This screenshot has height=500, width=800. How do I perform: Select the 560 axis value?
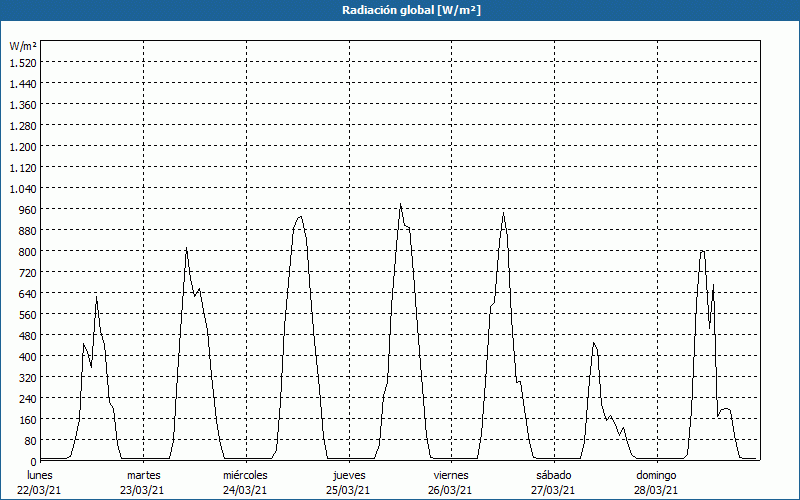click(27, 314)
